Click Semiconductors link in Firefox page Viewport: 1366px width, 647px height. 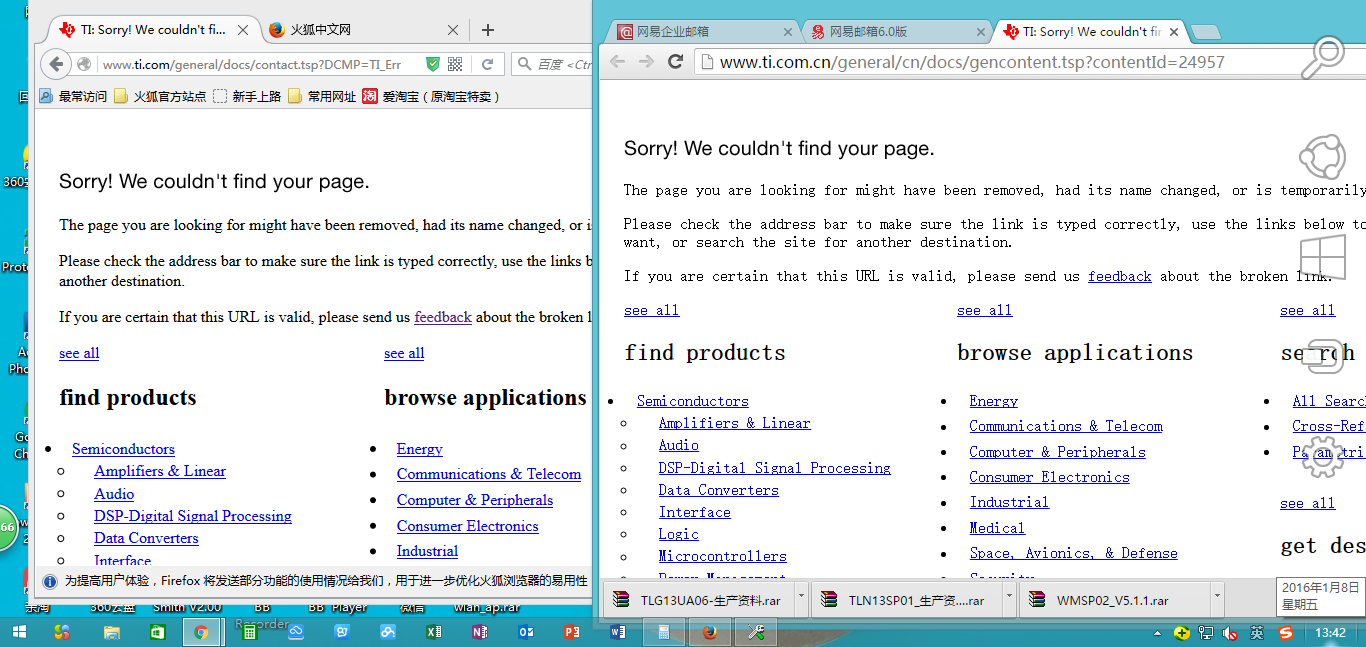click(x=123, y=449)
